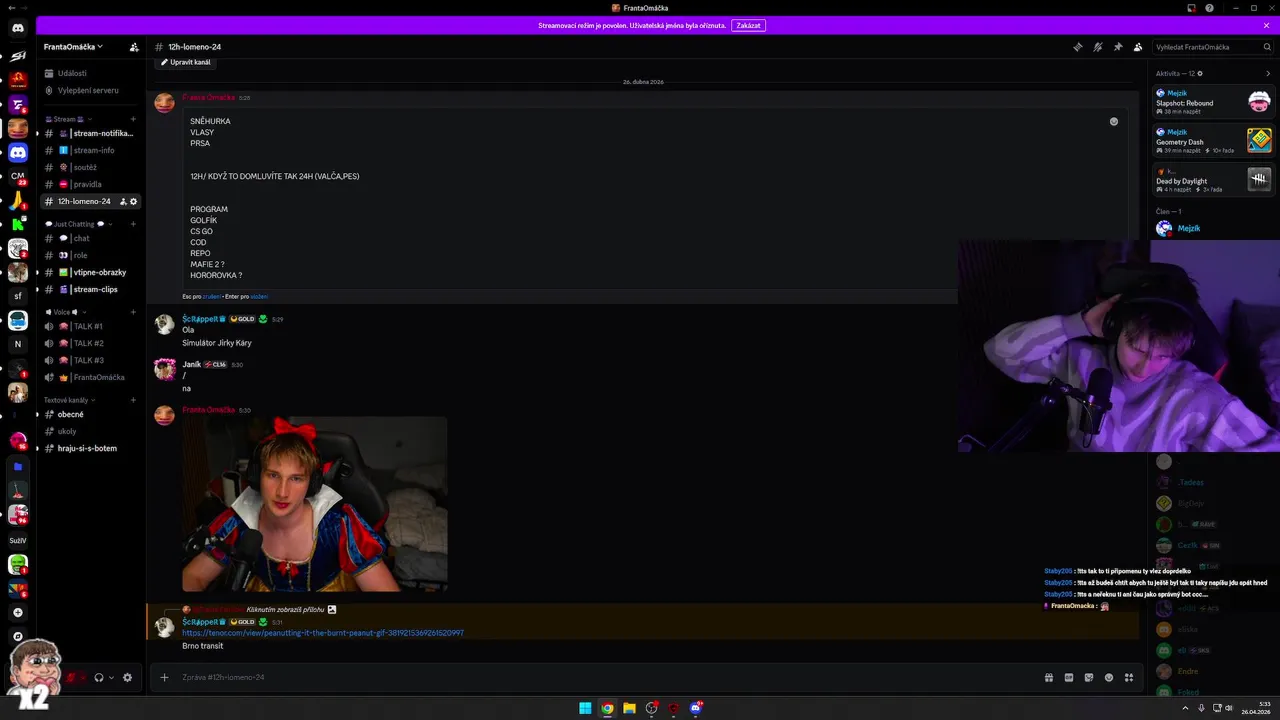This screenshot has height=720, width=1280.
Task: Toggle member list visibility icon
Action: click(x=1138, y=47)
